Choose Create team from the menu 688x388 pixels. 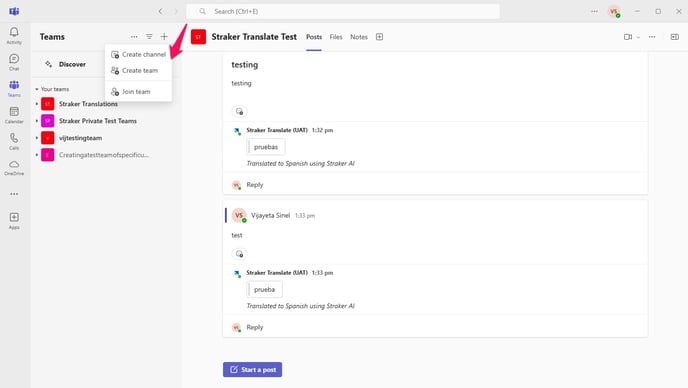click(x=139, y=71)
